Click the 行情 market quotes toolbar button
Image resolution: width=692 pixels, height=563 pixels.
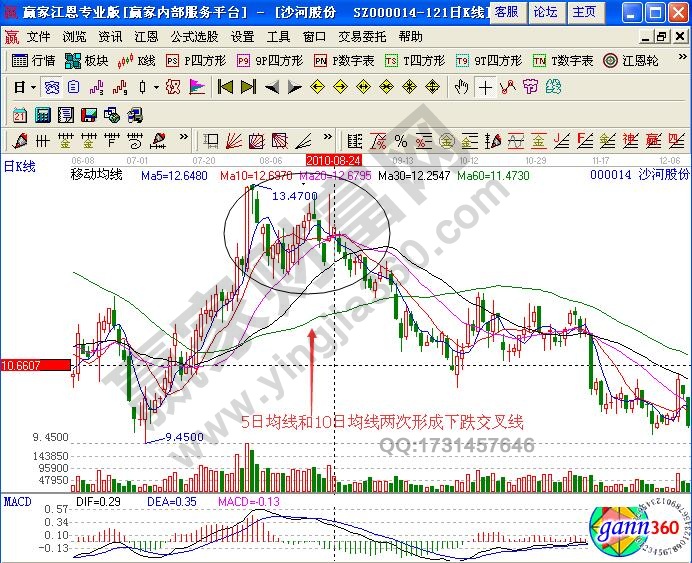tap(34, 60)
